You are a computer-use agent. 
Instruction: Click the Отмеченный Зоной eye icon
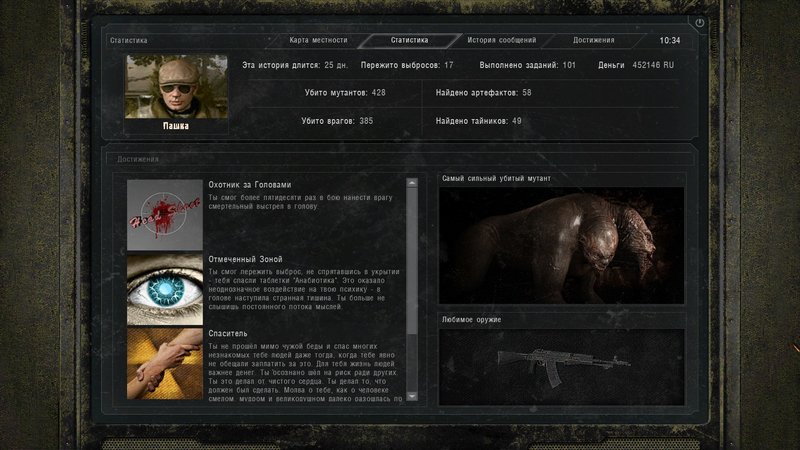click(165, 289)
